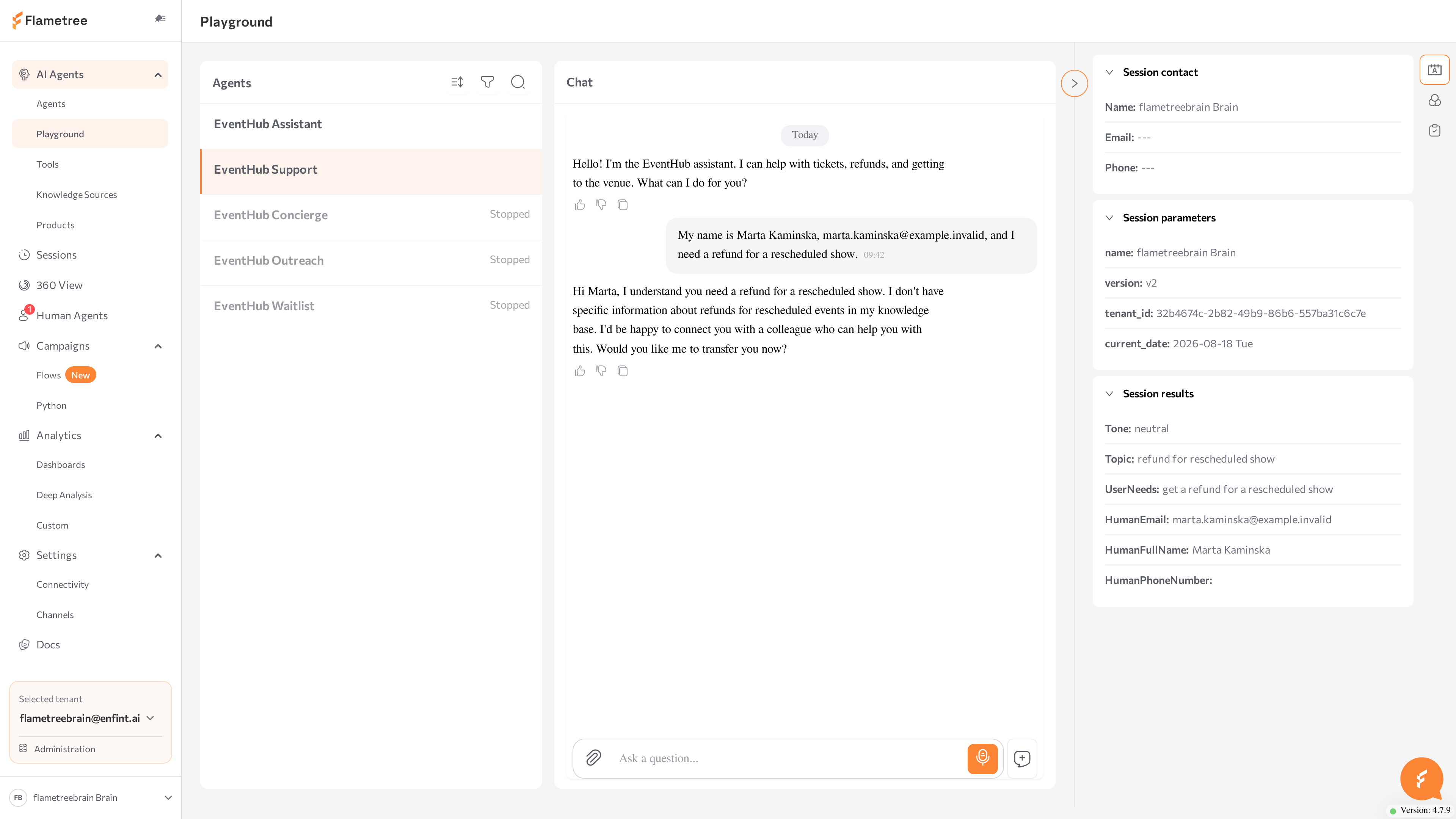Collapse the Session contact panel
Screen dimensions: 1456x819
click(x=1109, y=72)
